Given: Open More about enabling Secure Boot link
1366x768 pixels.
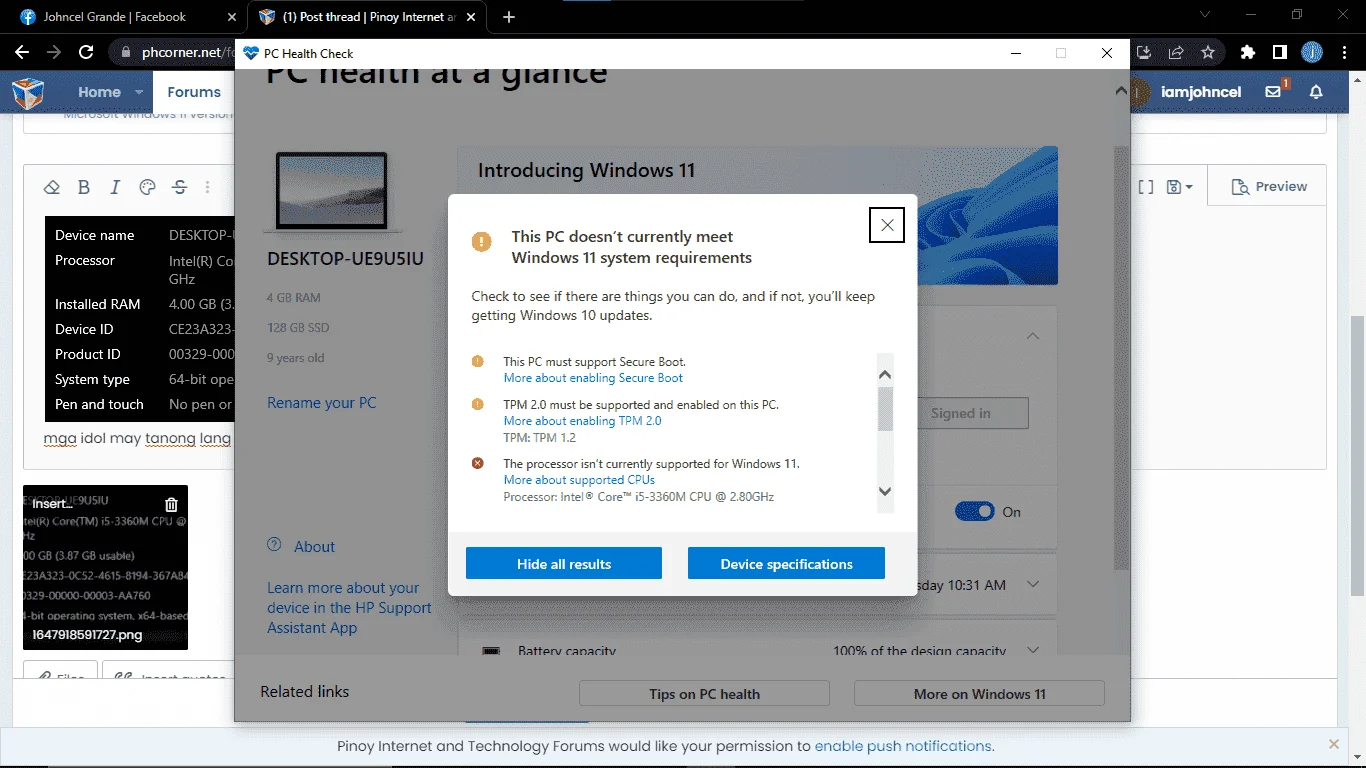Looking at the screenshot, I should click(593, 378).
